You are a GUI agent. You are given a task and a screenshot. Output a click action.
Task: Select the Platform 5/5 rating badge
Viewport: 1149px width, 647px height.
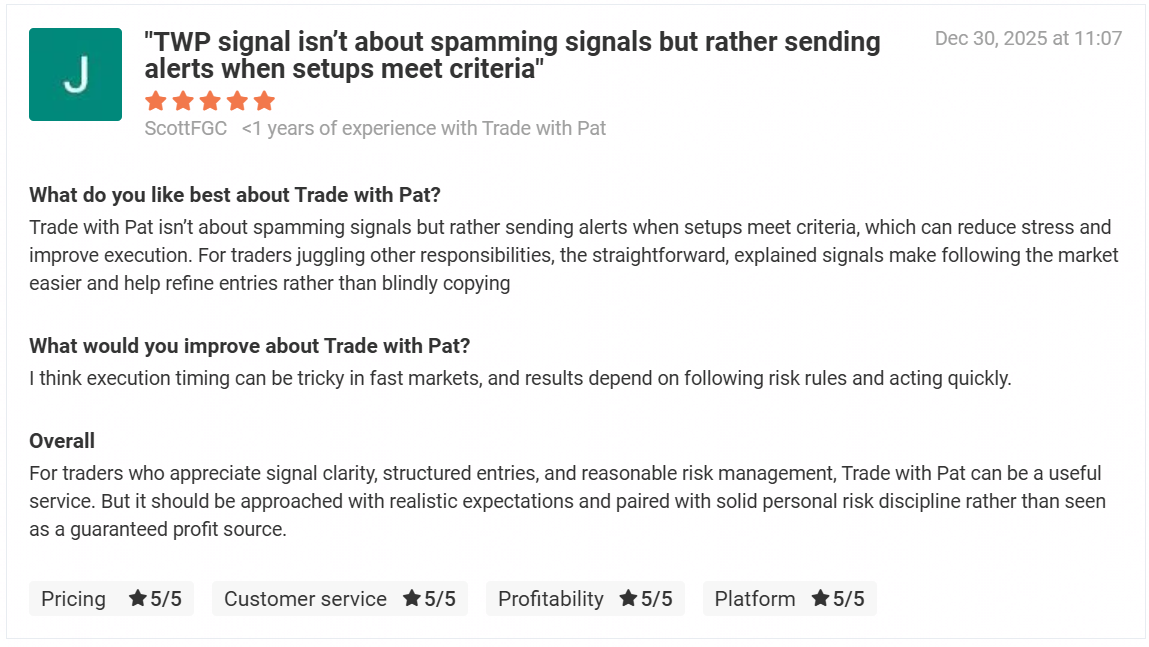(x=789, y=598)
